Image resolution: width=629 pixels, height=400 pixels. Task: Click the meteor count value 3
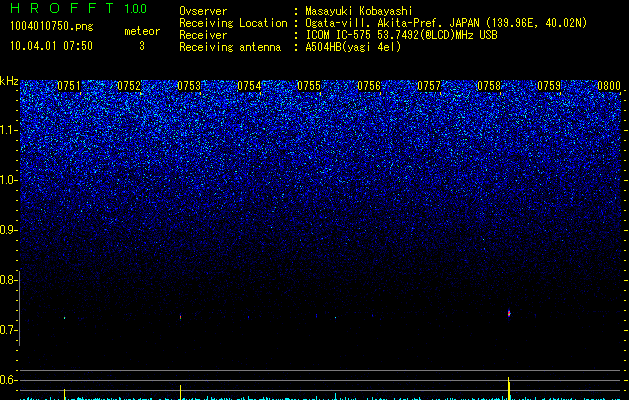tap(142, 46)
